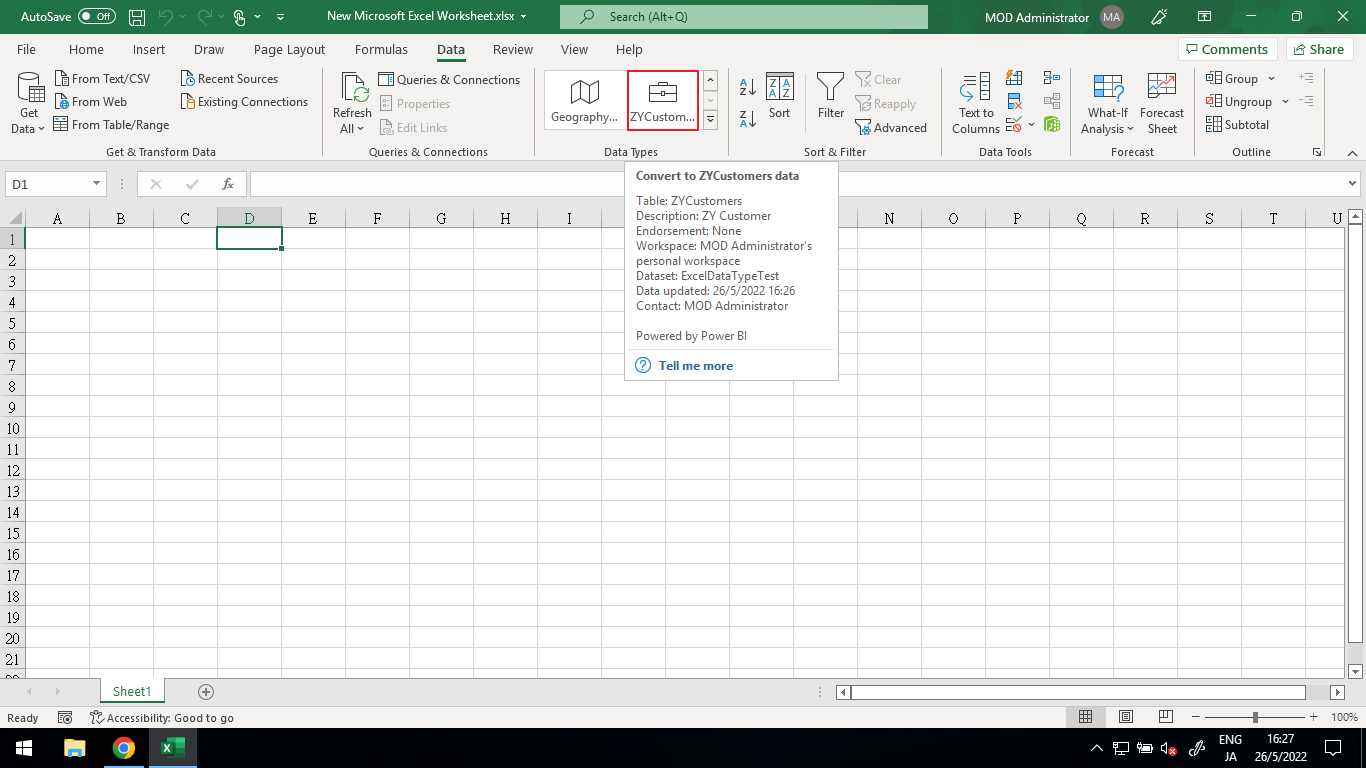Click inside the Name Box
The width and height of the screenshot is (1366, 768).
tap(46, 184)
